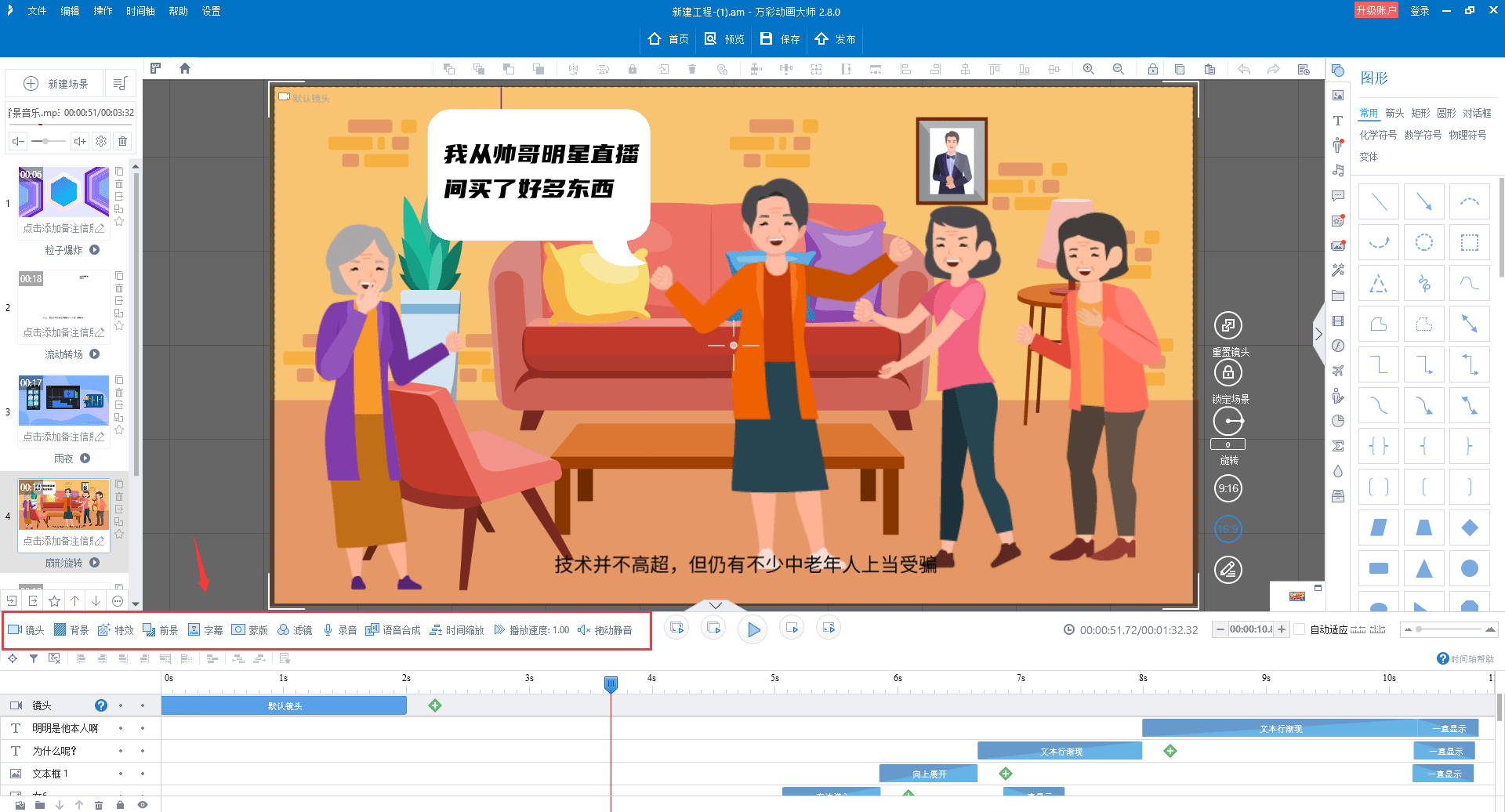Viewport: 1505px width, 812px height.
Task: Click the 滤镜 filter tool icon
Action: tap(295, 630)
